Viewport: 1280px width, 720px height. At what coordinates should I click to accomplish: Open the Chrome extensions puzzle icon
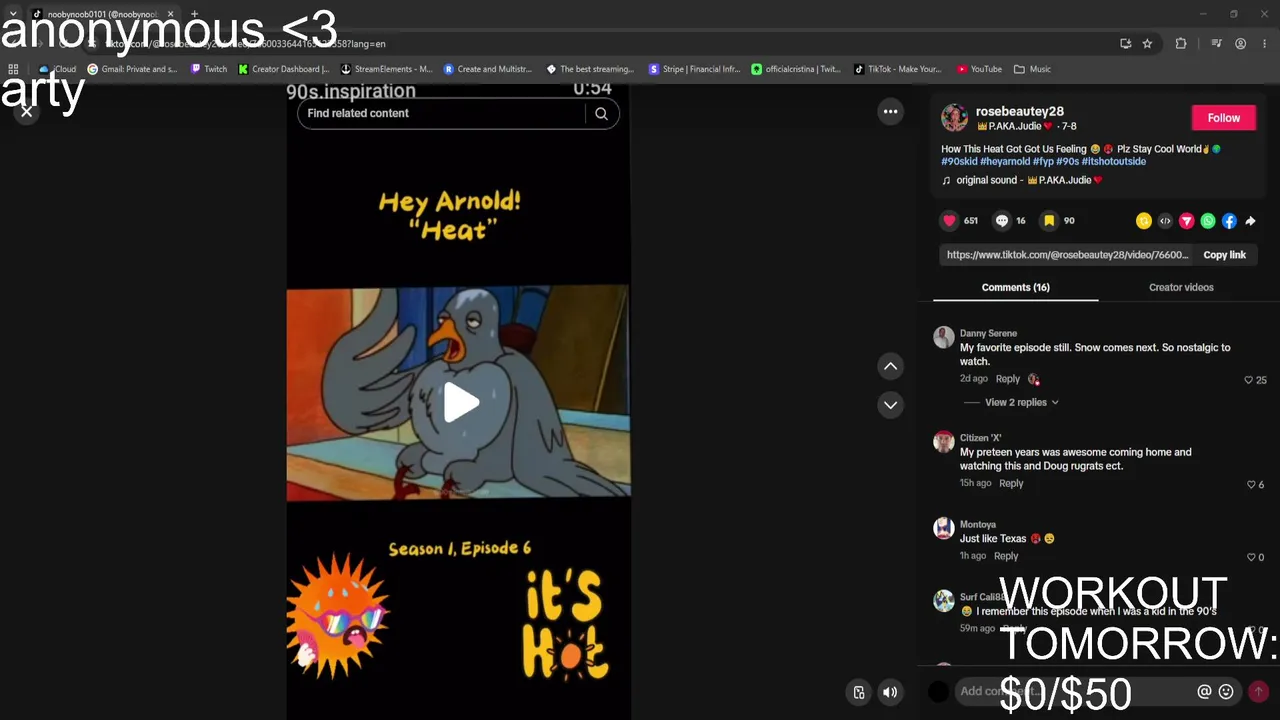tap(1181, 44)
